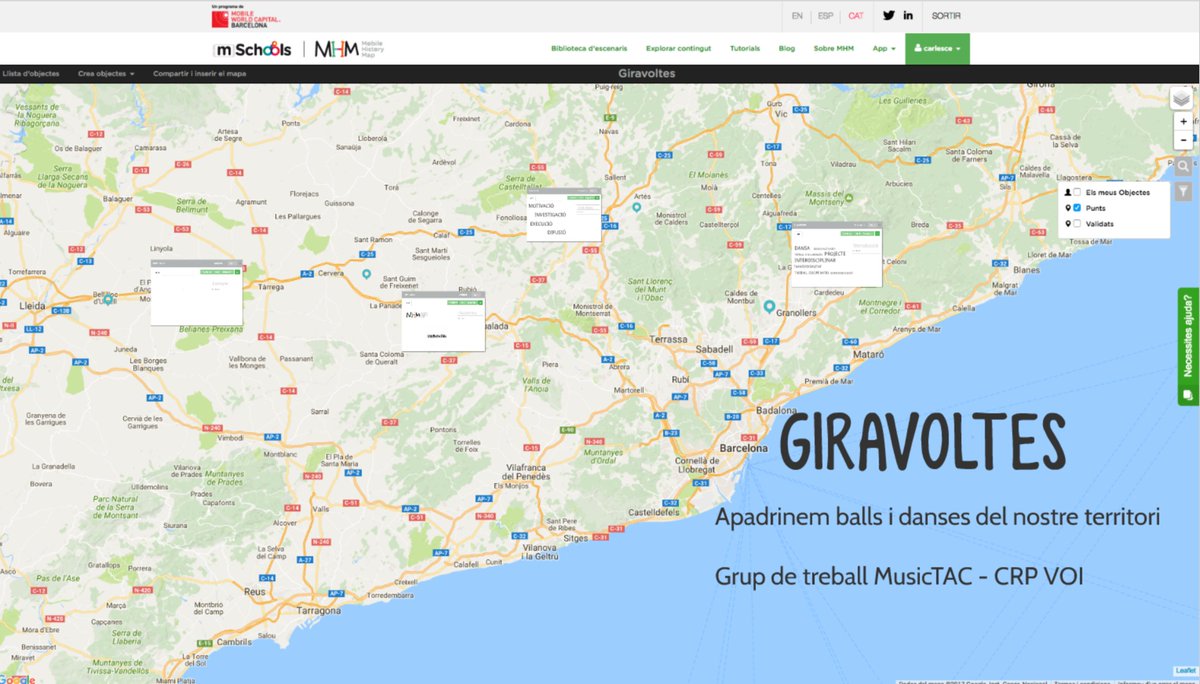Switch language to ESP
The image size is (1200, 684).
pos(826,16)
